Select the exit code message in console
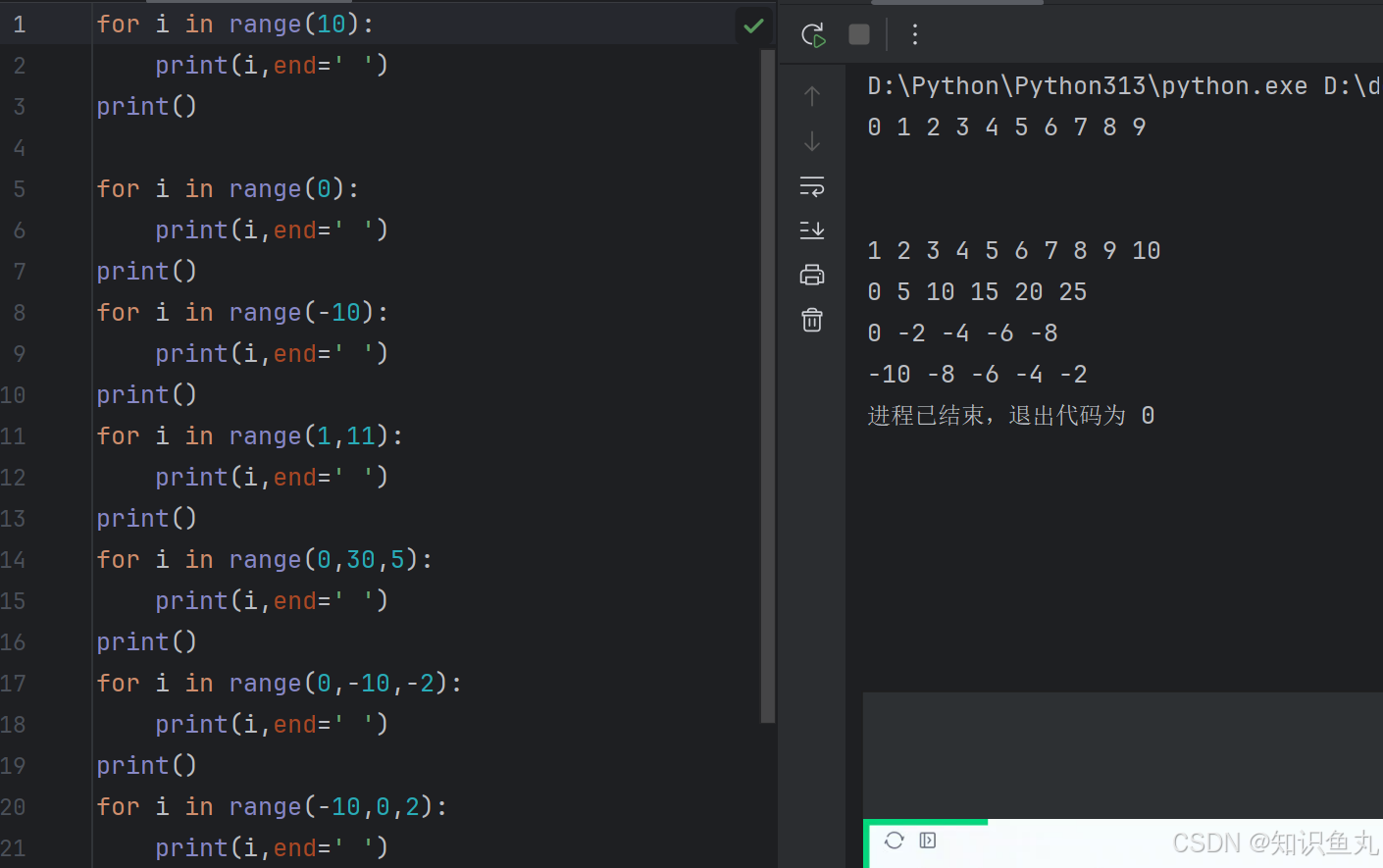 [1010, 415]
